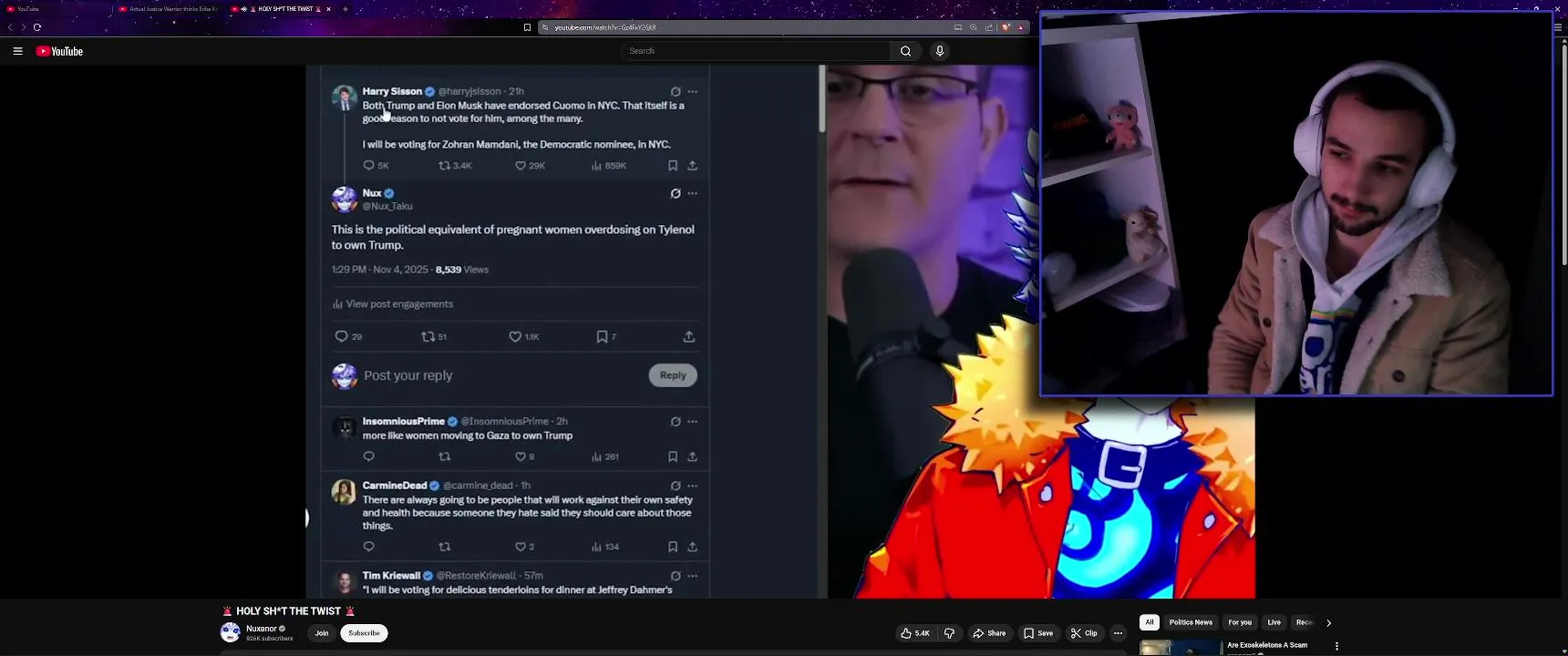This screenshot has width=1568, height=656.
Task: Open more menu on InsomniousPrime's reply
Action: (x=693, y=422)
